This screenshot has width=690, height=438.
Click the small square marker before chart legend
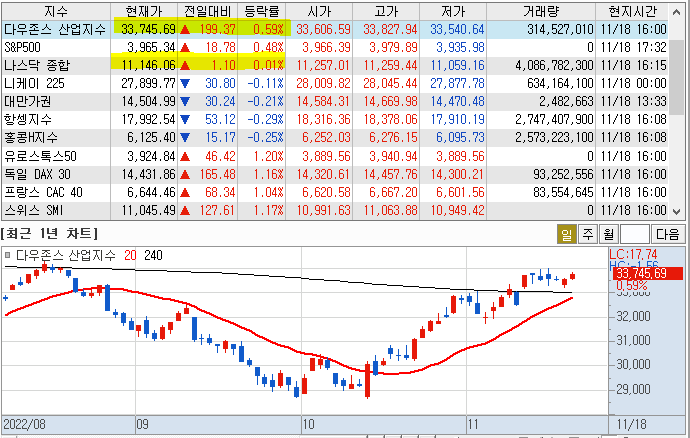point(7,255)
